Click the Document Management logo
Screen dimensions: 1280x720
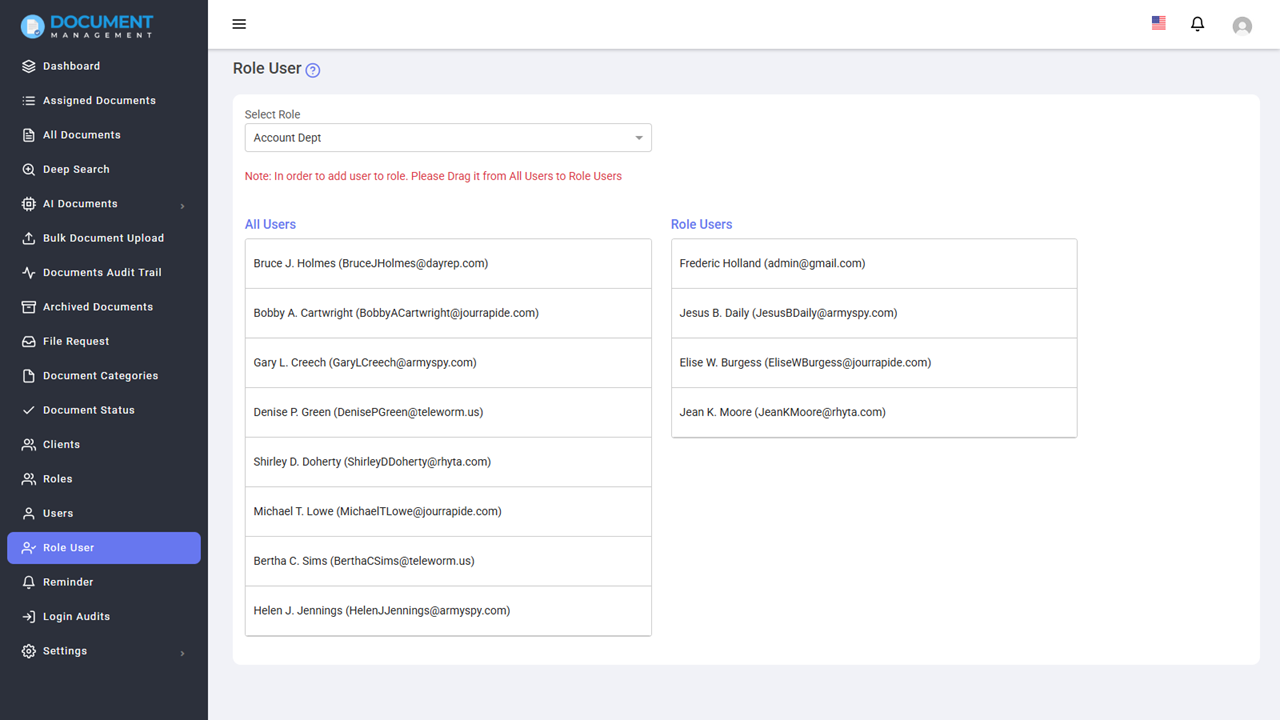(x=87, y=26)
